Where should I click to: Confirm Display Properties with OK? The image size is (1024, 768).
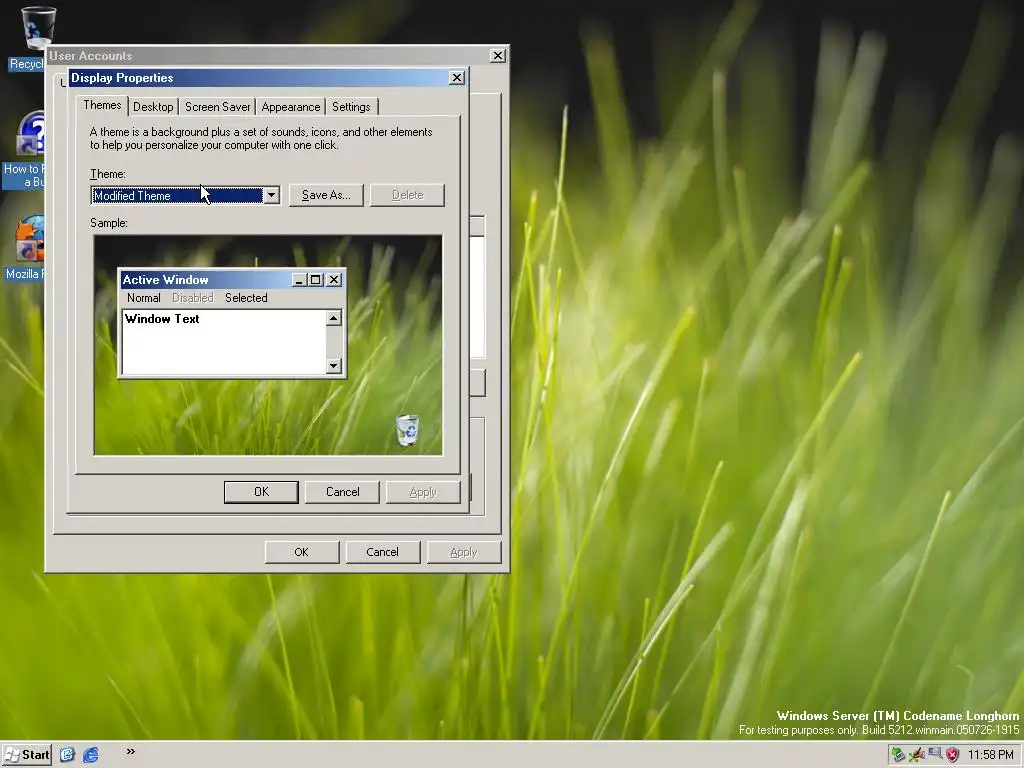(x=261, y=492)
